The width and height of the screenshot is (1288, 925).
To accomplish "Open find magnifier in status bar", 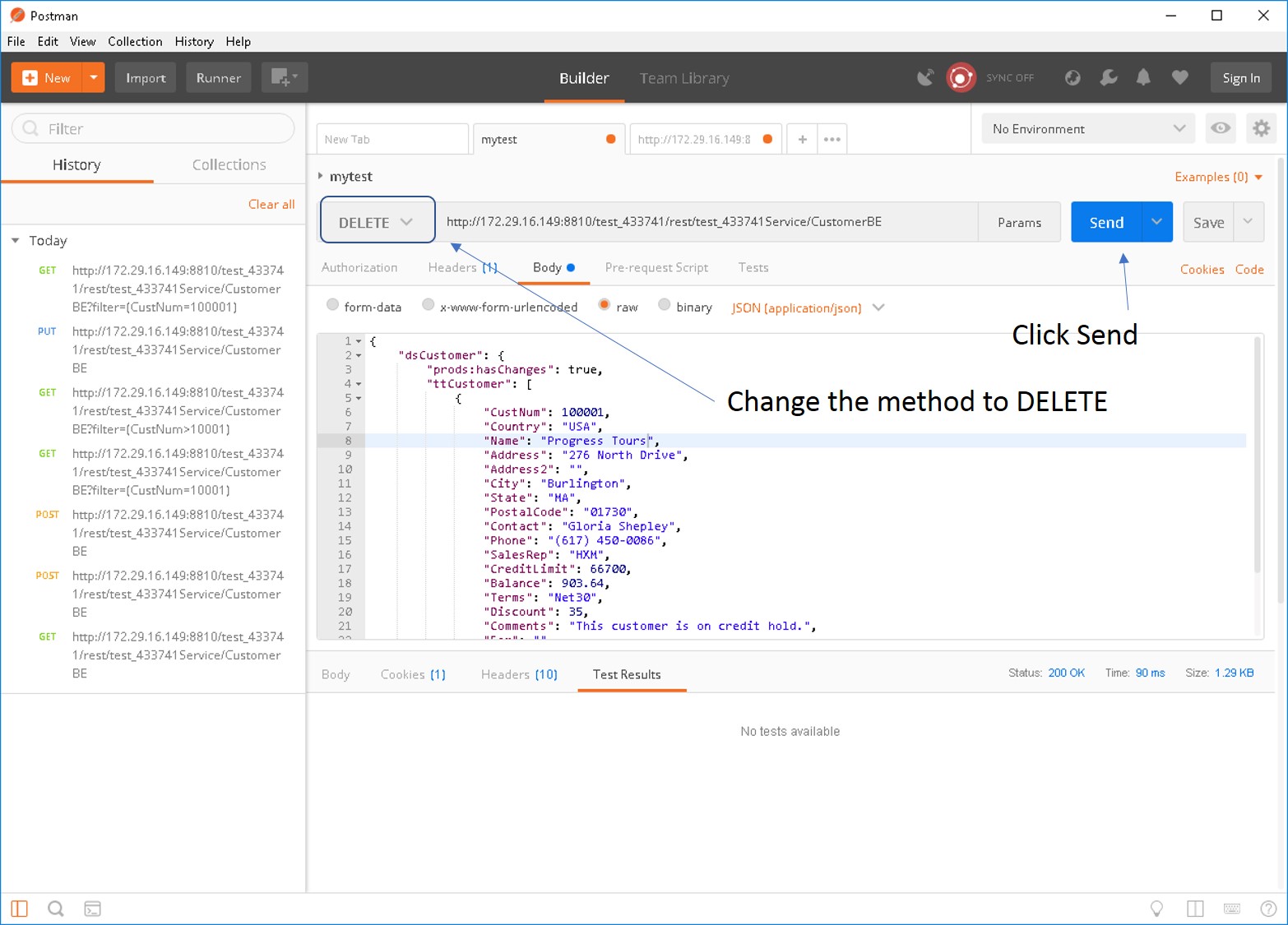I will [56, 909].
